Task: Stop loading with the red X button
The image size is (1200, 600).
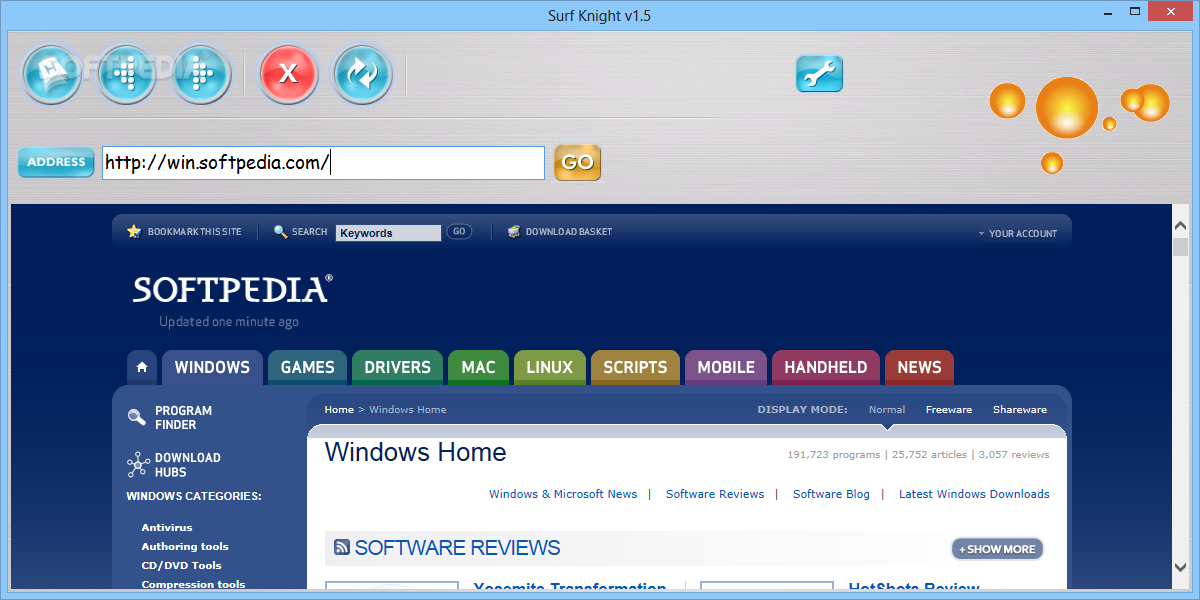Action: pos(288,74)
